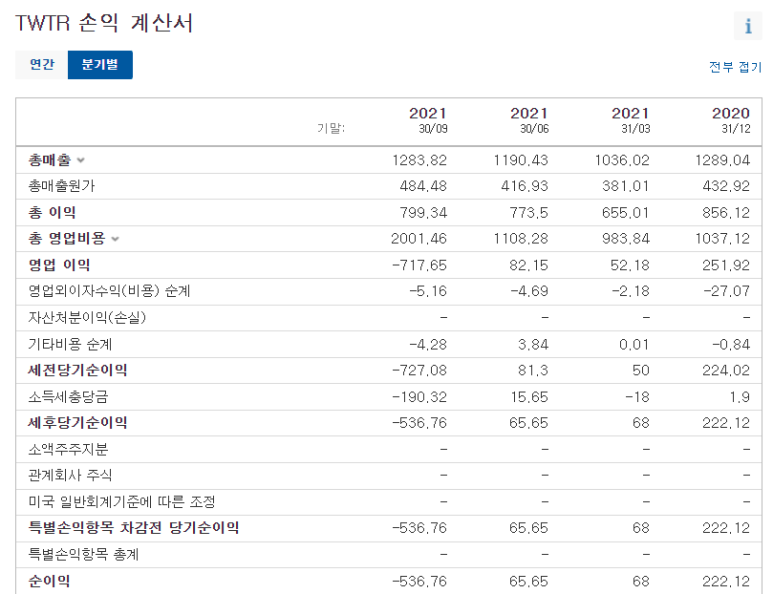Click the 1283.82 revenue value
This screenshot has width=773, height=594.
point(420,161)
